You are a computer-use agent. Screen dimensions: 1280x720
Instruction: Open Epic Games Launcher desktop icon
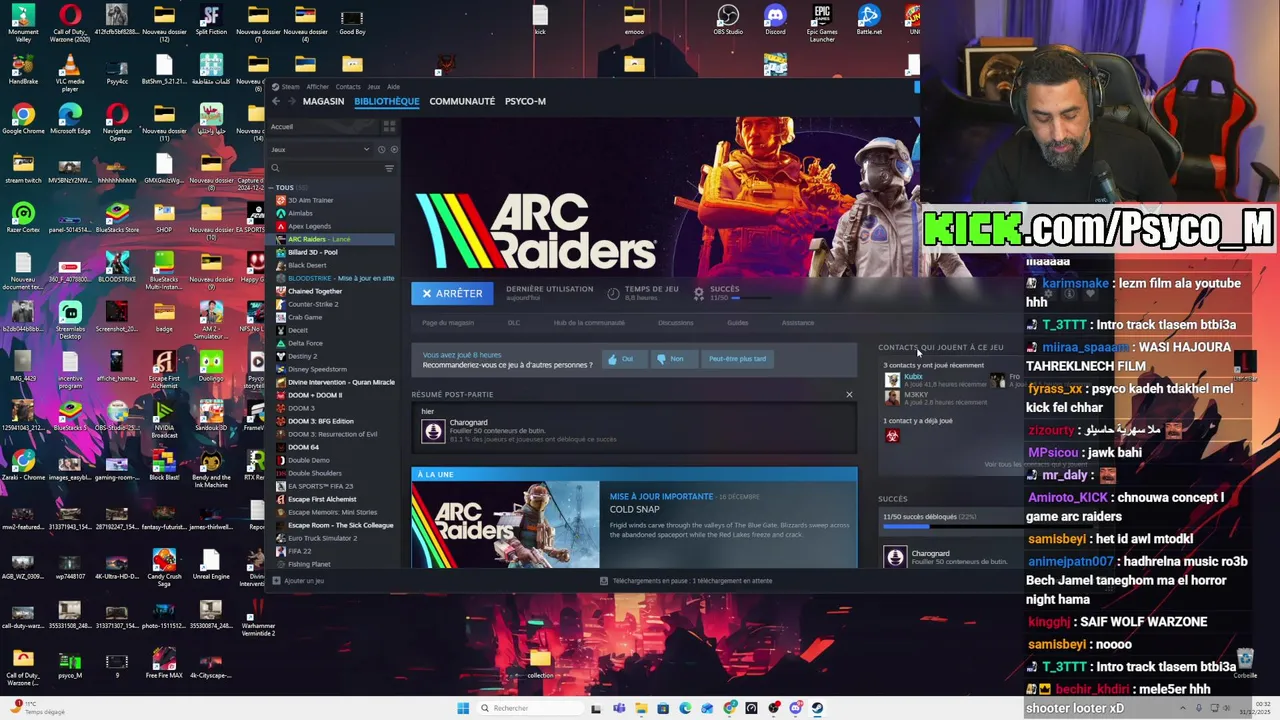pyautogui.click(x=822, y=23)
